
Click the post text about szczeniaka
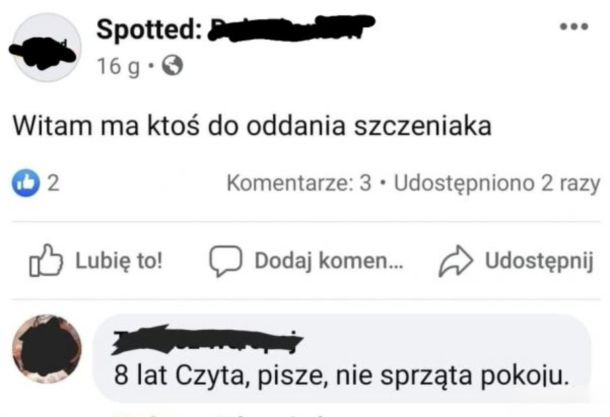click(250, 128)
